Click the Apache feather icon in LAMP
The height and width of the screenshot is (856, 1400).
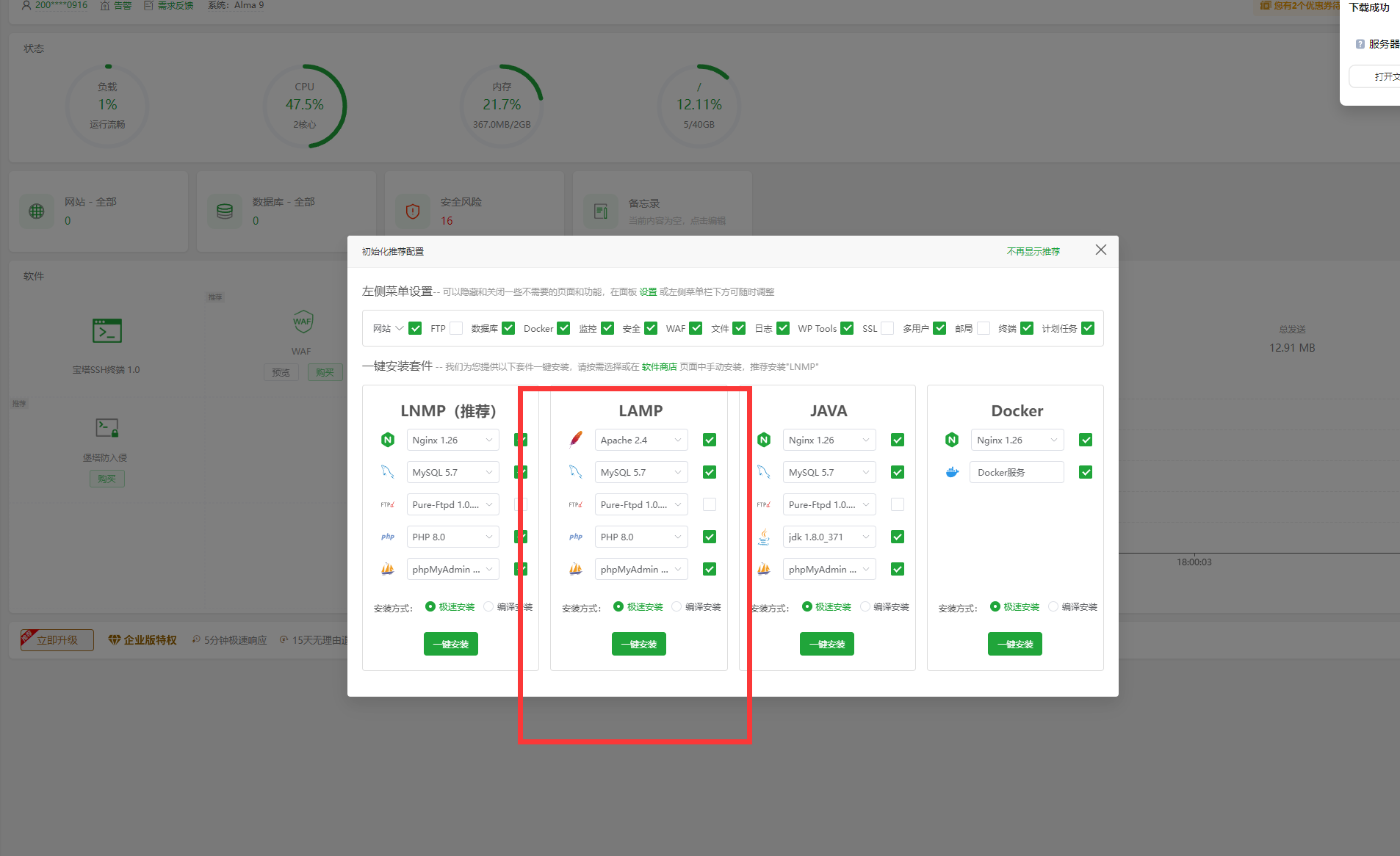click(x=576, y=440)
